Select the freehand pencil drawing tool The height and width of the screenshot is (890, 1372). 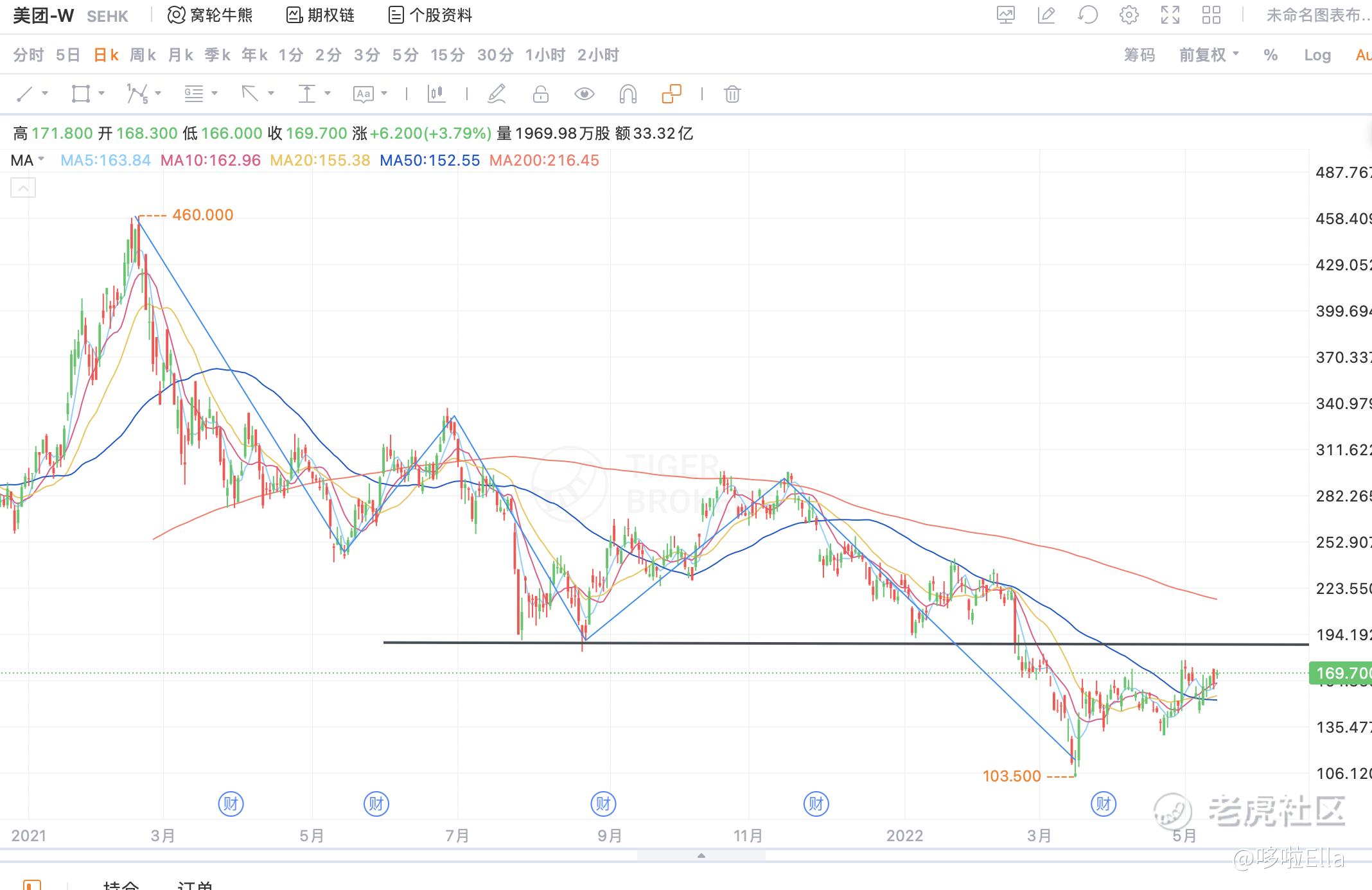tap(497, 94)
